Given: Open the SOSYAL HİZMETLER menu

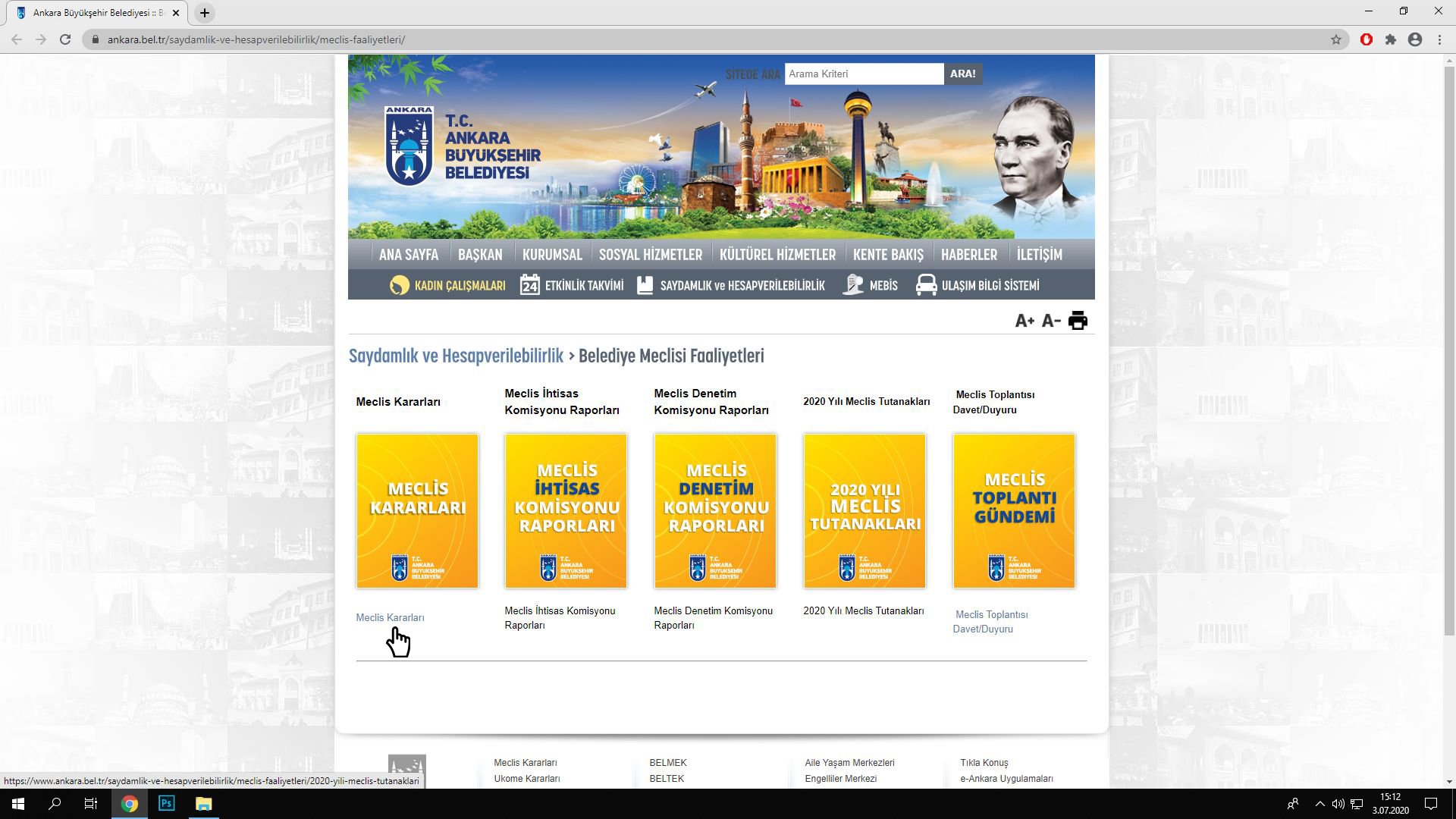Looking at the screenshot, I should (650, 255).
